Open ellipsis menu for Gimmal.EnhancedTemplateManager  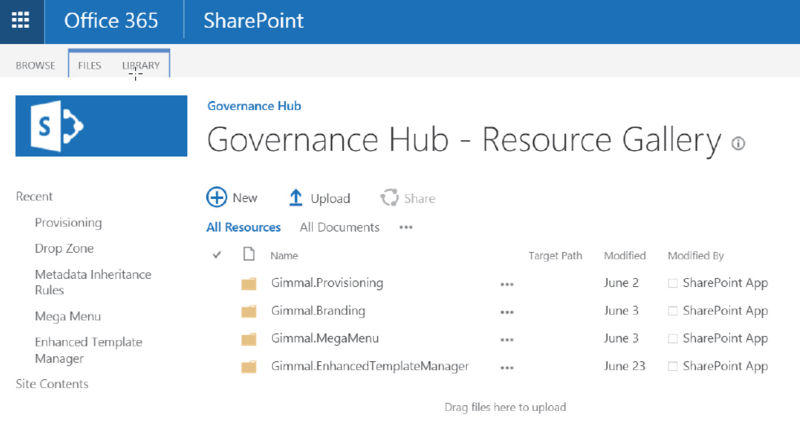tap(507, 368)
